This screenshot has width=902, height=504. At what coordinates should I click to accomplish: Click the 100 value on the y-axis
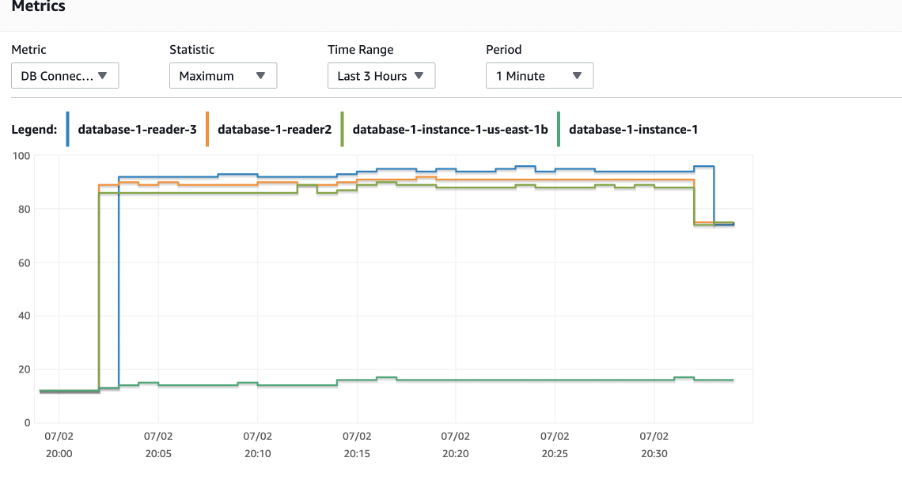click(x=19, y=156)
